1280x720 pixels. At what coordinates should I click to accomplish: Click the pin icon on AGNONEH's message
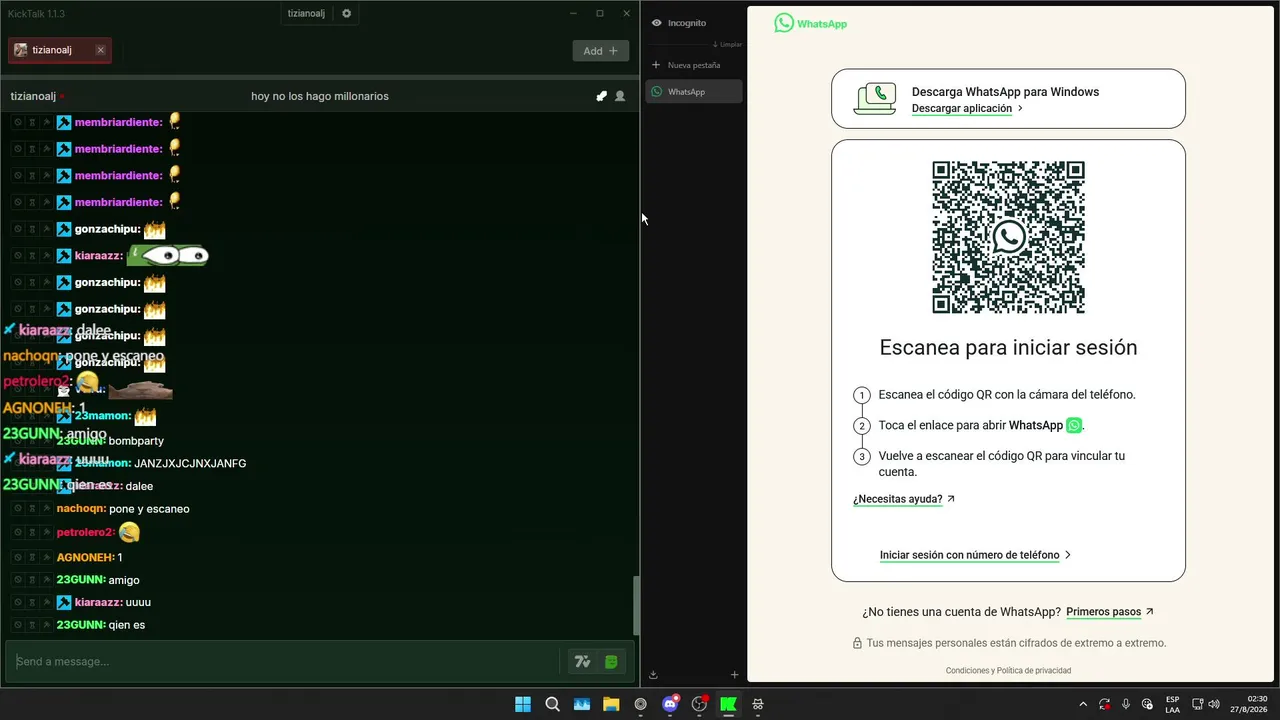coord(45,557)
